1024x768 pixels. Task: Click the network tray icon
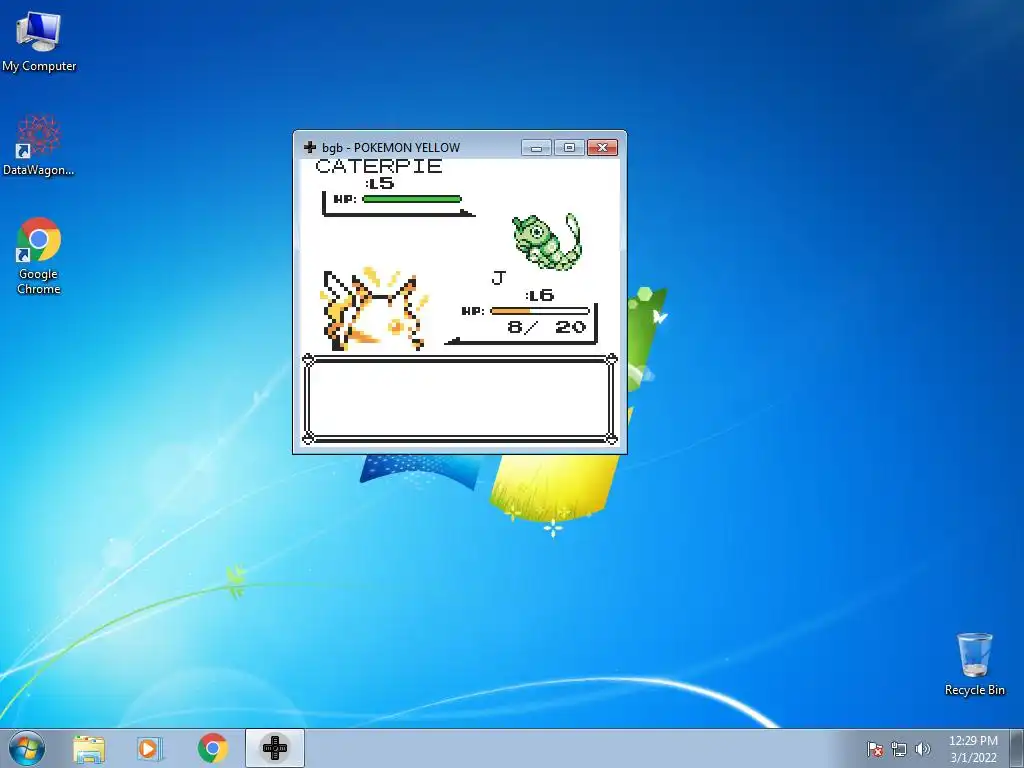click(x=899, y=749)
